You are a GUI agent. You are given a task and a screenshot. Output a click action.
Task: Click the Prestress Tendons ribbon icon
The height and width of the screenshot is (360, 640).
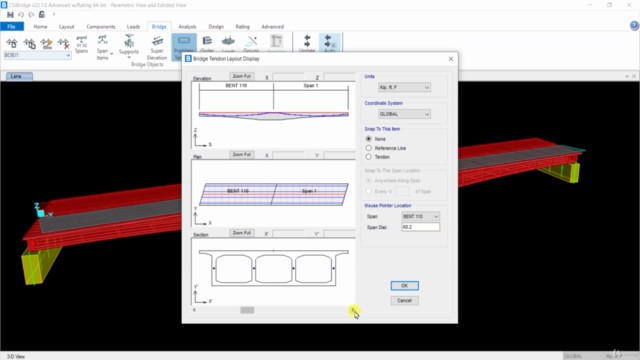[184, 42]
